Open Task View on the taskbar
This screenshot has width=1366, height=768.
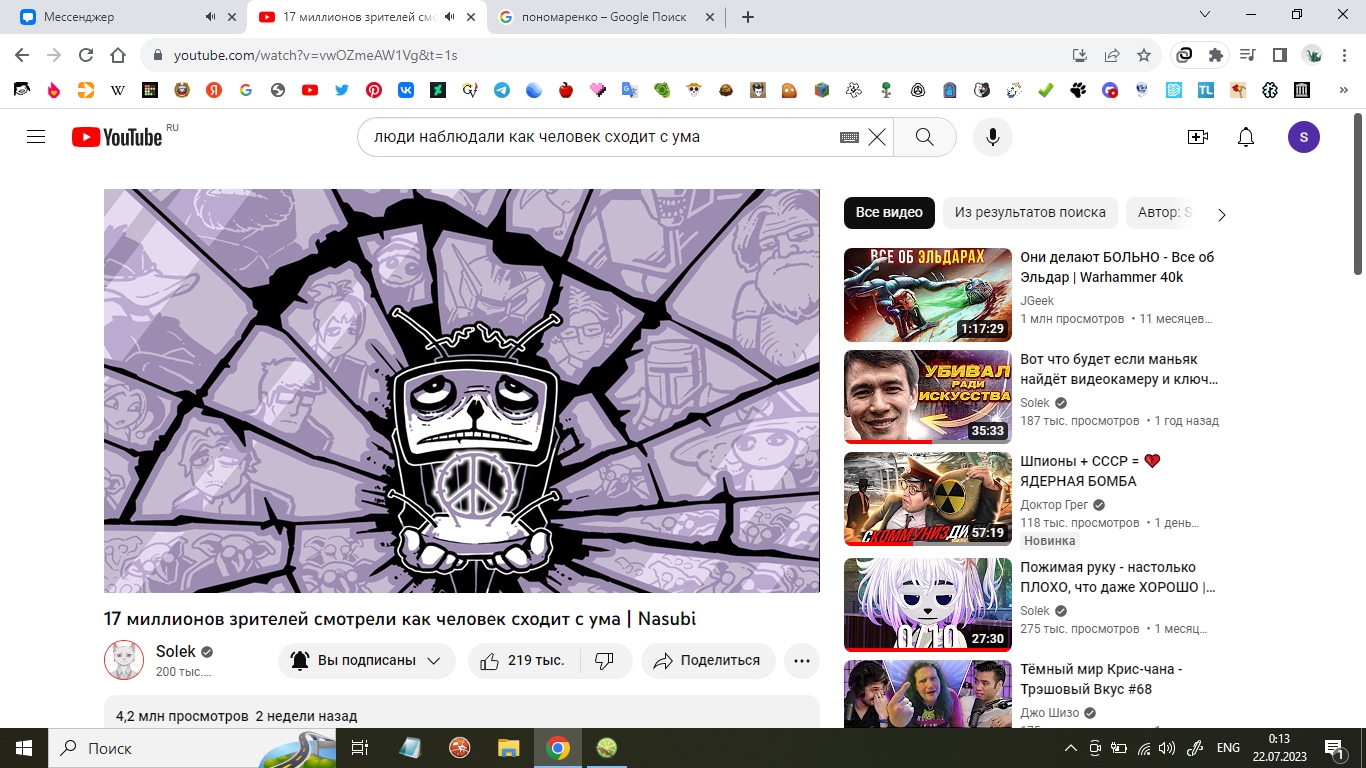point(360,748)
